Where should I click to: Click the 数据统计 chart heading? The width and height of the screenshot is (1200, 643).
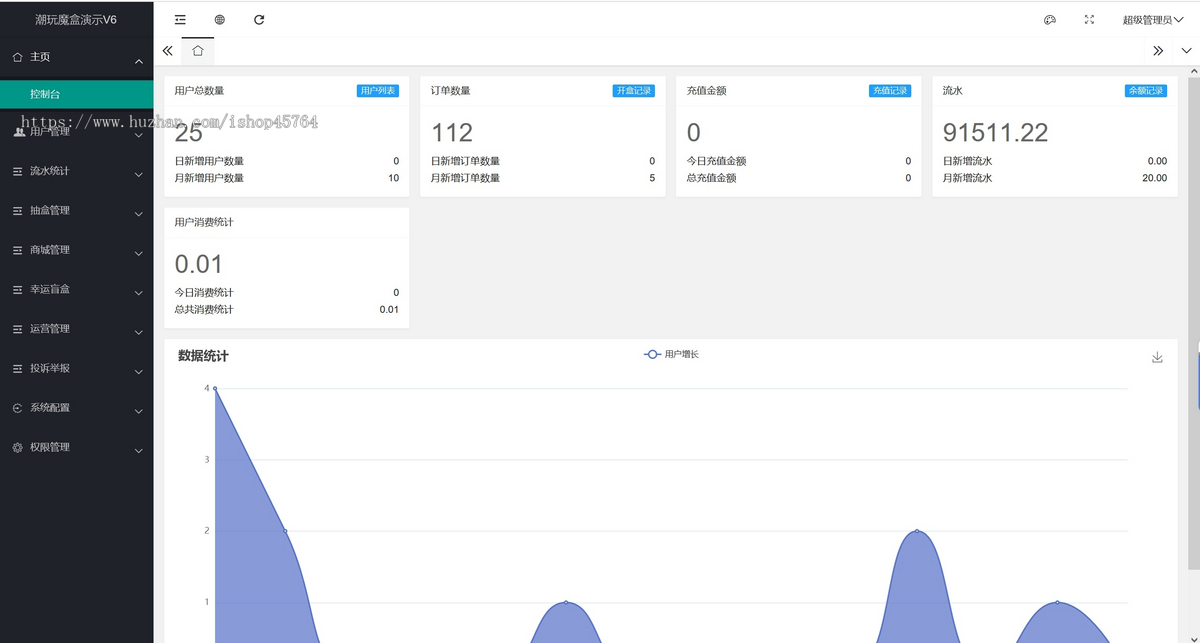203,355
